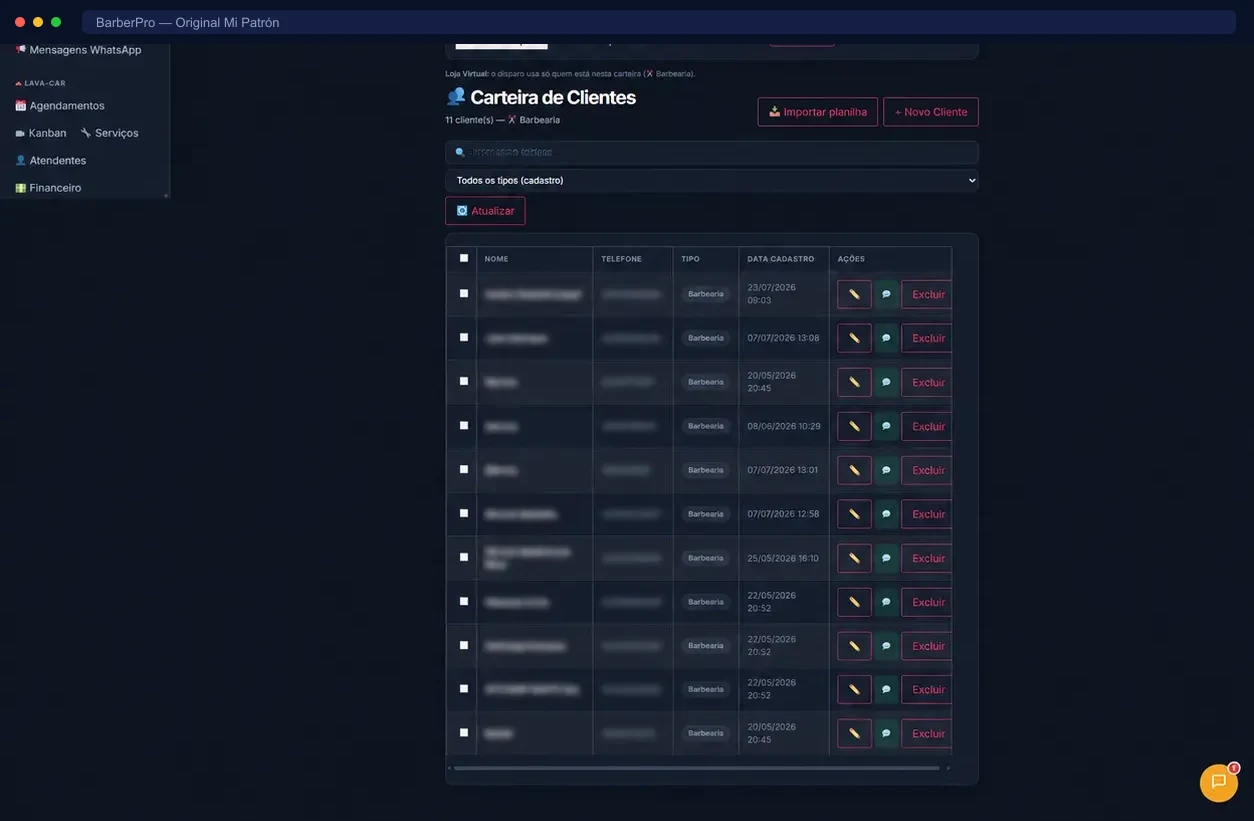Screen dimensions: 1254x821
Task: Go to Financeiro in the sidebar
Action: [48, 188]
